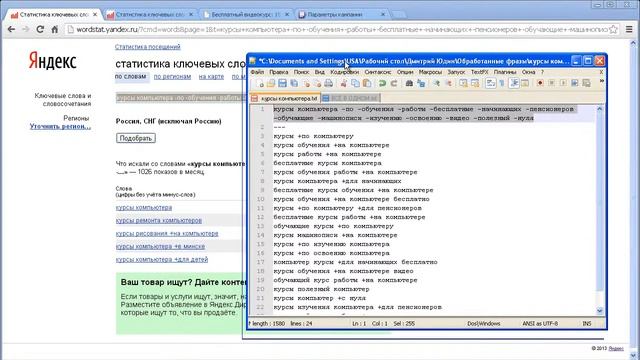Open Find with binoculars icon
640x360 pixels.
[x=409, y=83]
